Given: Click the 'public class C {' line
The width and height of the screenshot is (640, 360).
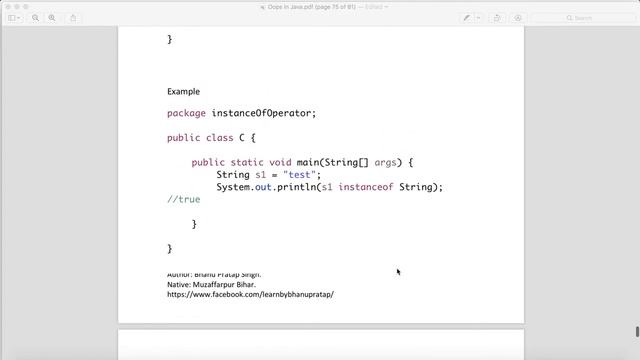Looking at the screenshot, I should tap(211, 138).
